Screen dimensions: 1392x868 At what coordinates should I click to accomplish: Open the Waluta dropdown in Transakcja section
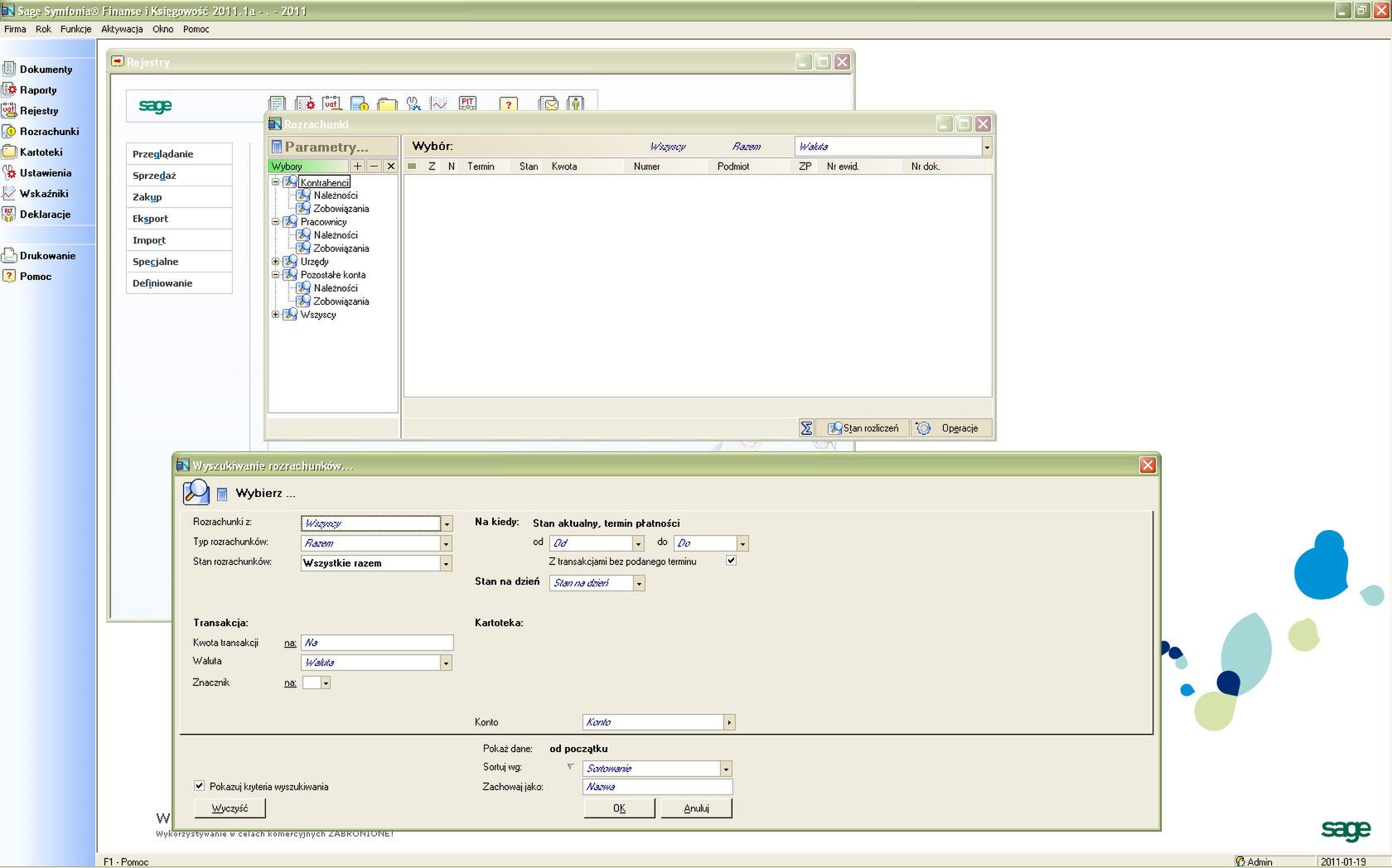pos(446,663)
